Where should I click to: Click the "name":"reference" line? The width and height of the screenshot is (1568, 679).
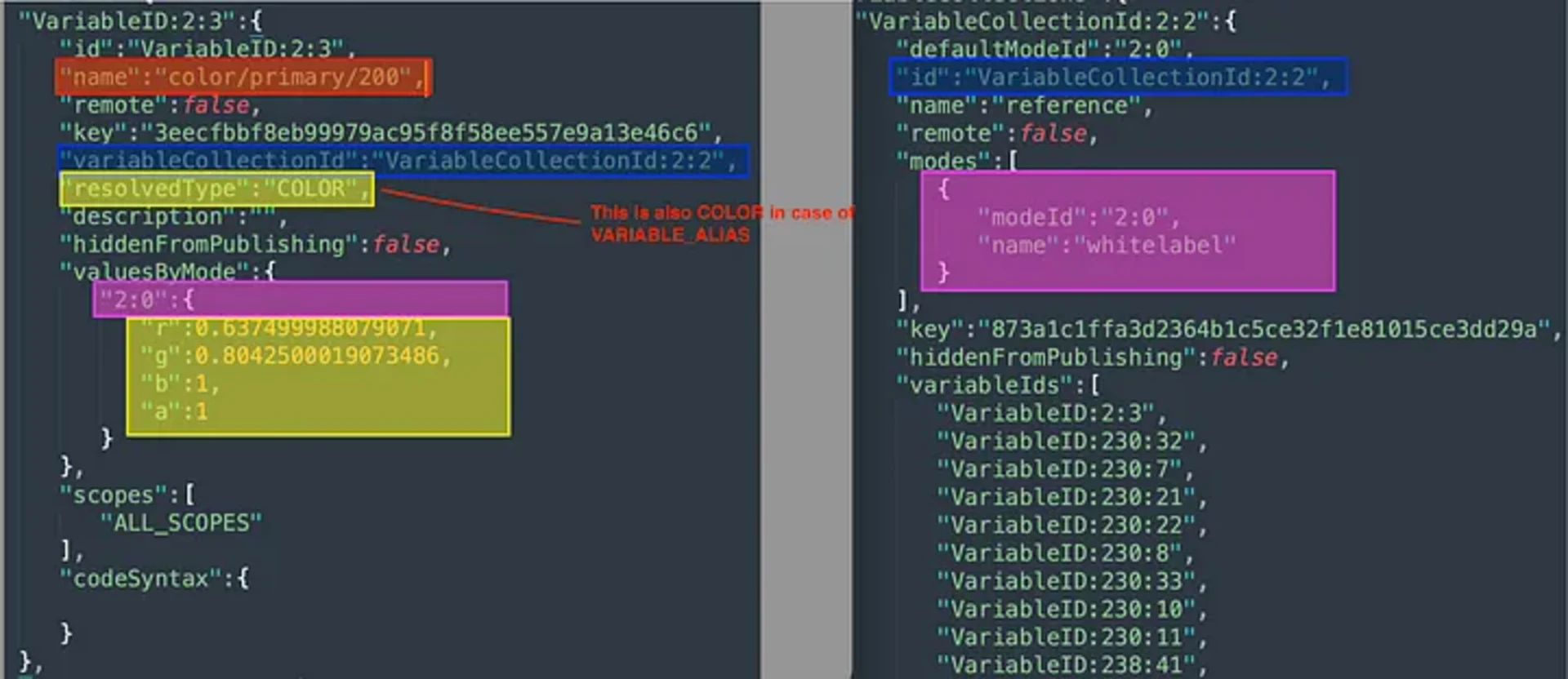[x=1025, y=105]
